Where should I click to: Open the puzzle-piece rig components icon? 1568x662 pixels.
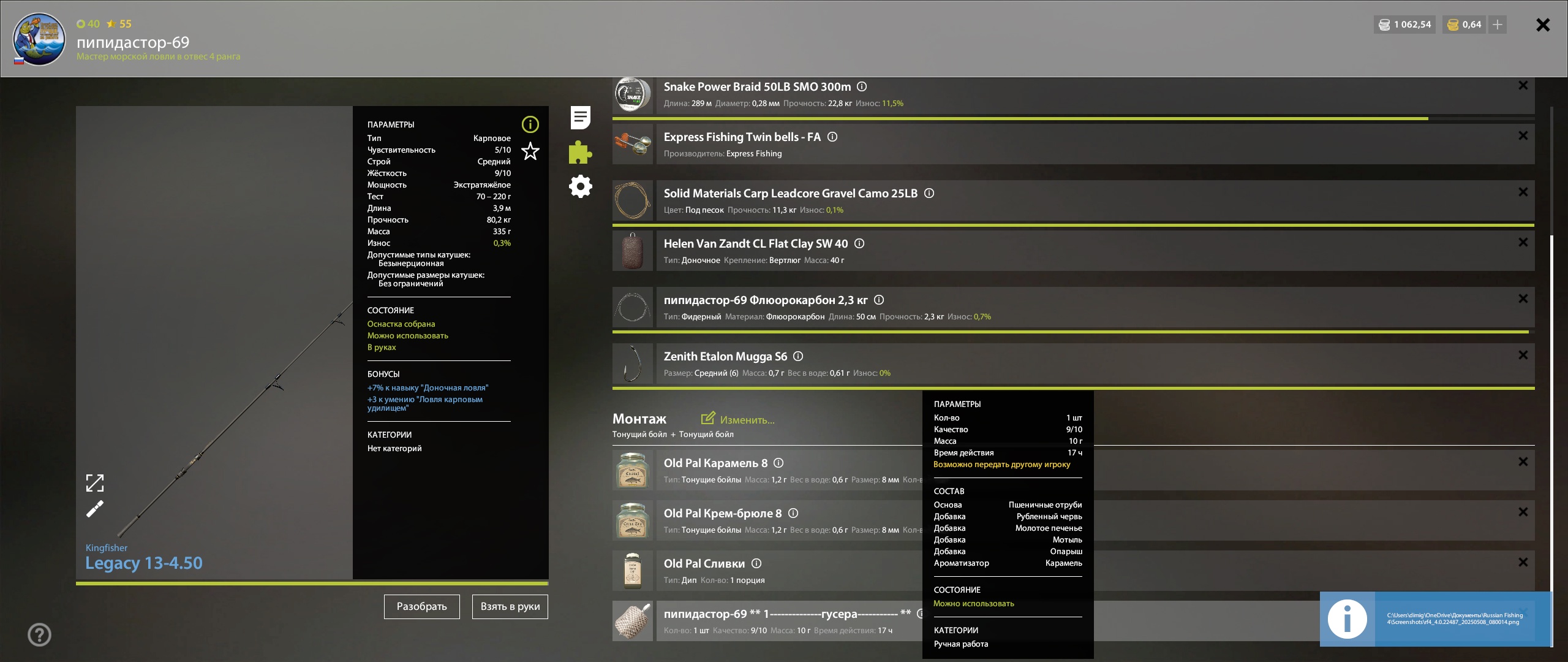click(580, 152)
